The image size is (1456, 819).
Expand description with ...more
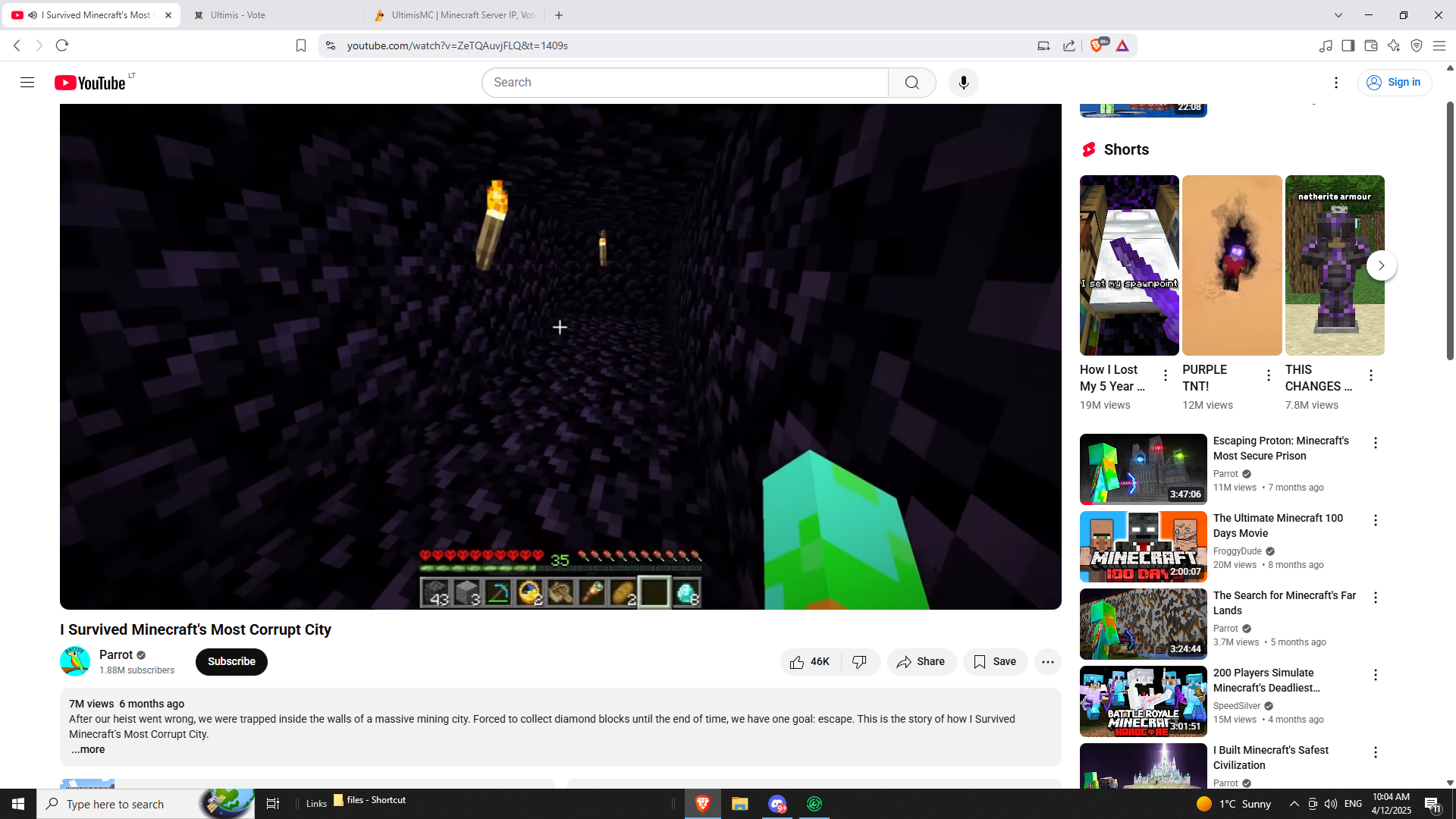pos(88,749)
